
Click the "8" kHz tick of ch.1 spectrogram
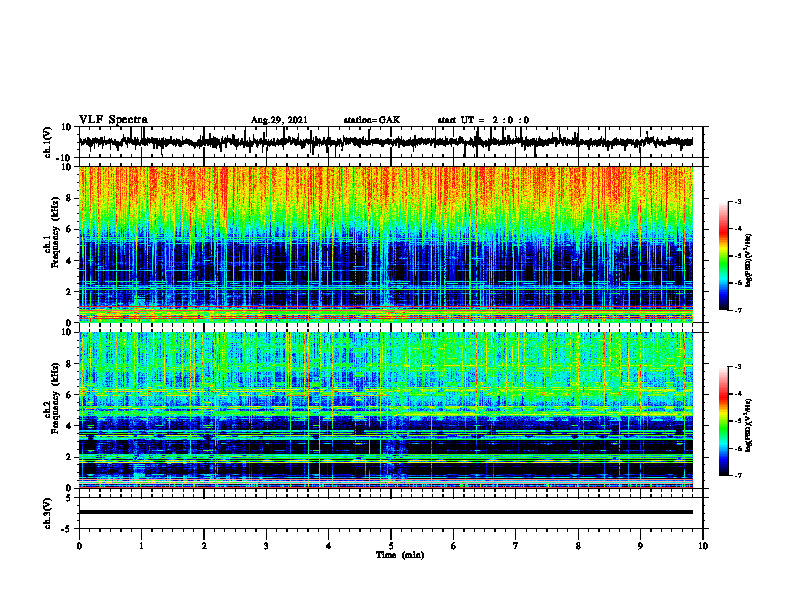coord(69,198)
